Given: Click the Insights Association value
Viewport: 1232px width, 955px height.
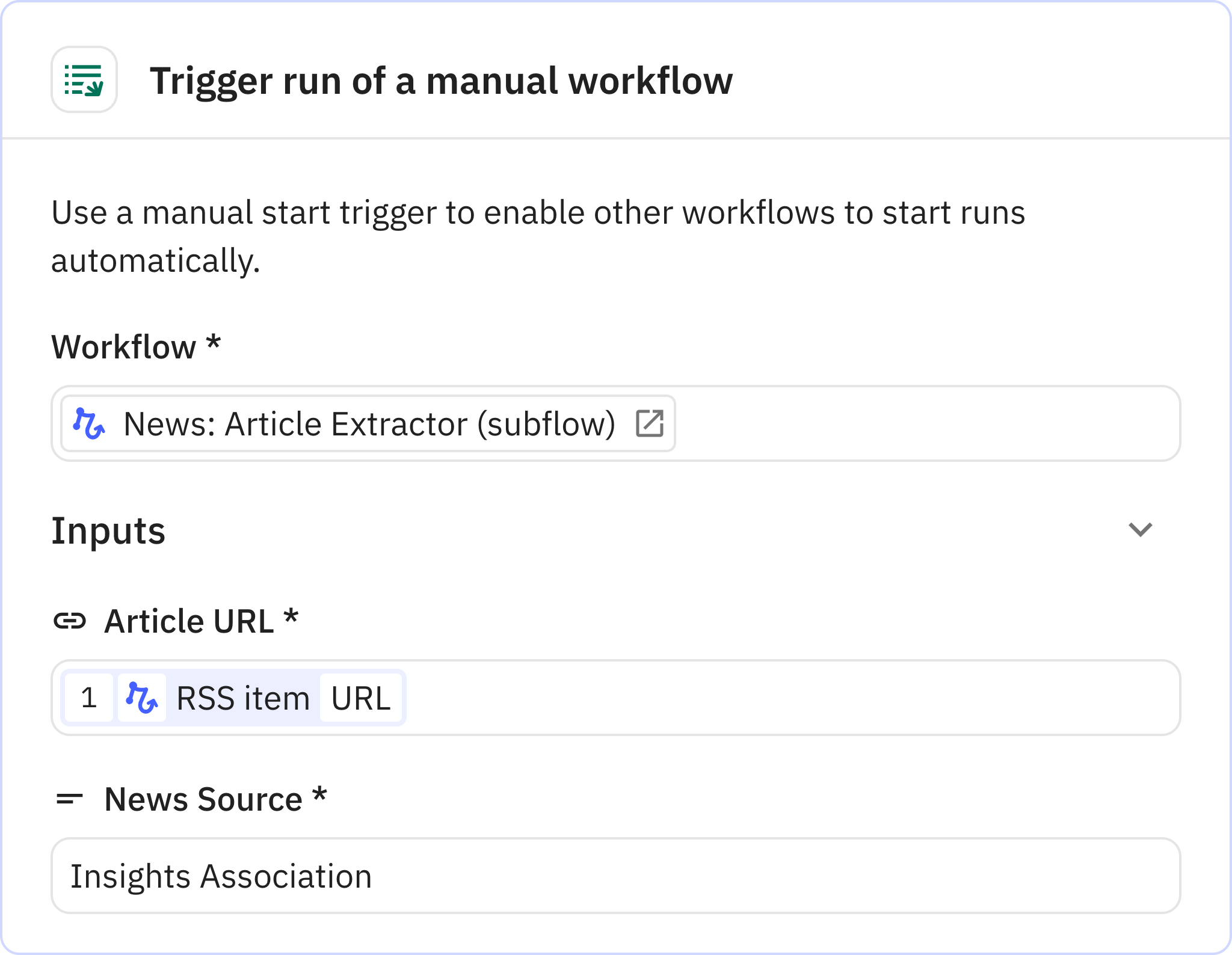Looking at the screenshot, I should tap(221, 876).
